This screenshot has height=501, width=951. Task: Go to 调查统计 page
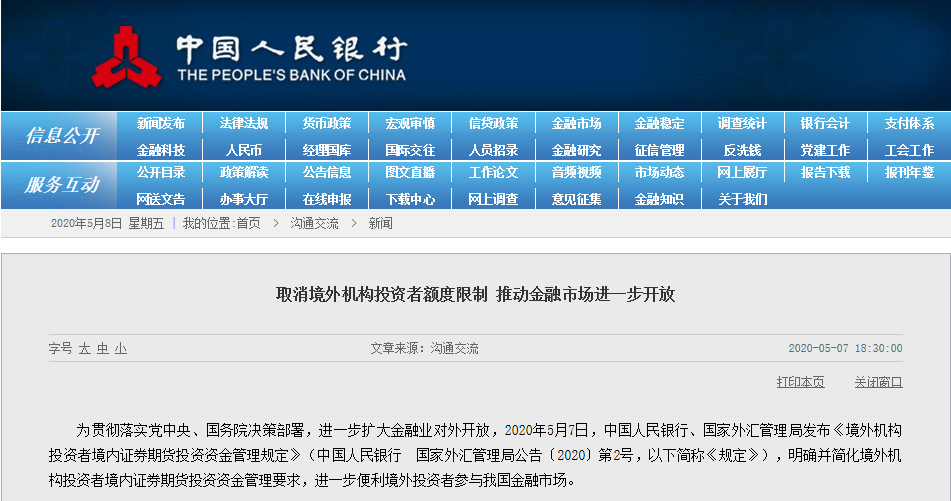742,123
